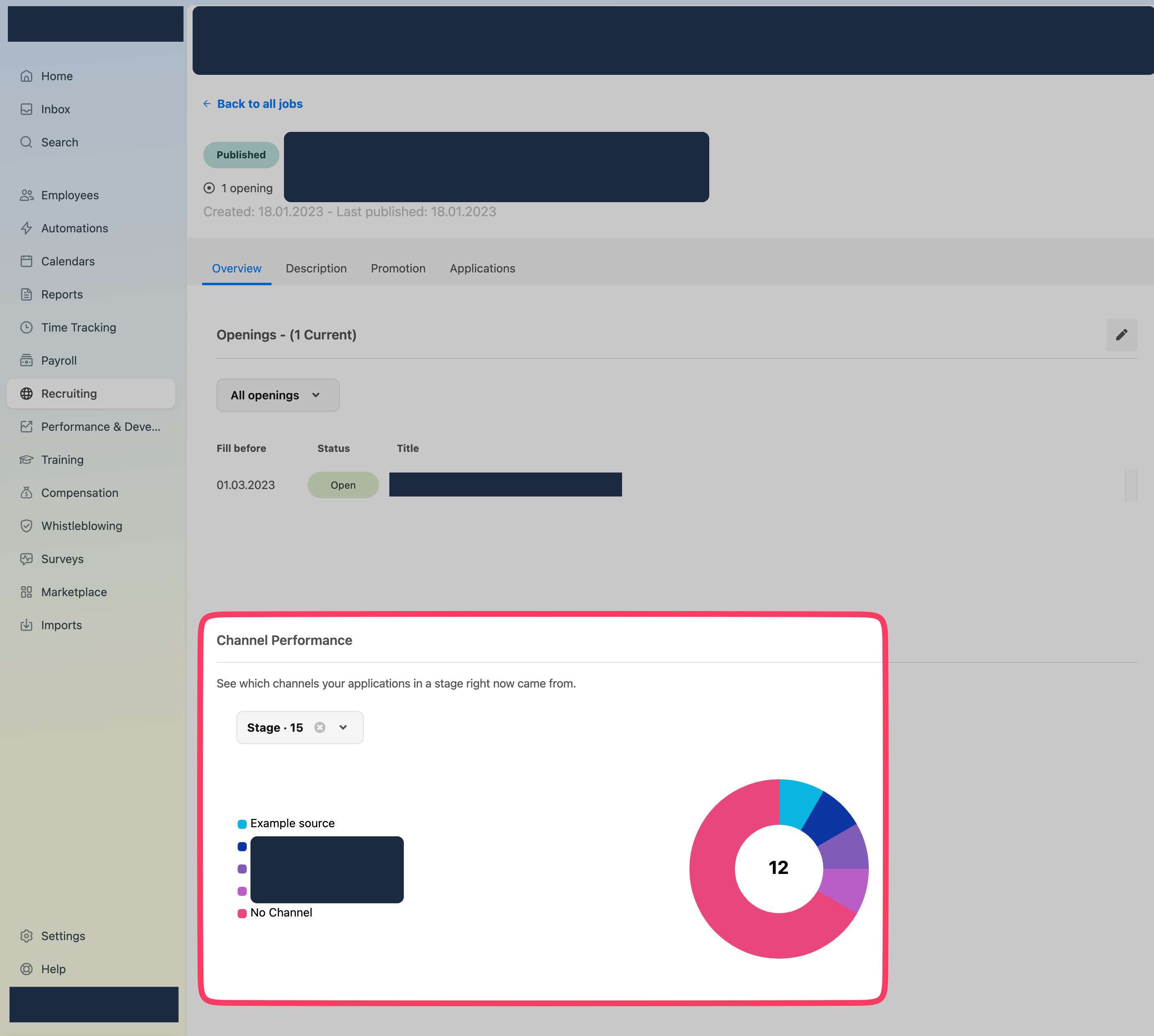Switch to the Description tab
Screen dimensions: 1154x1036
pos(316,269)
